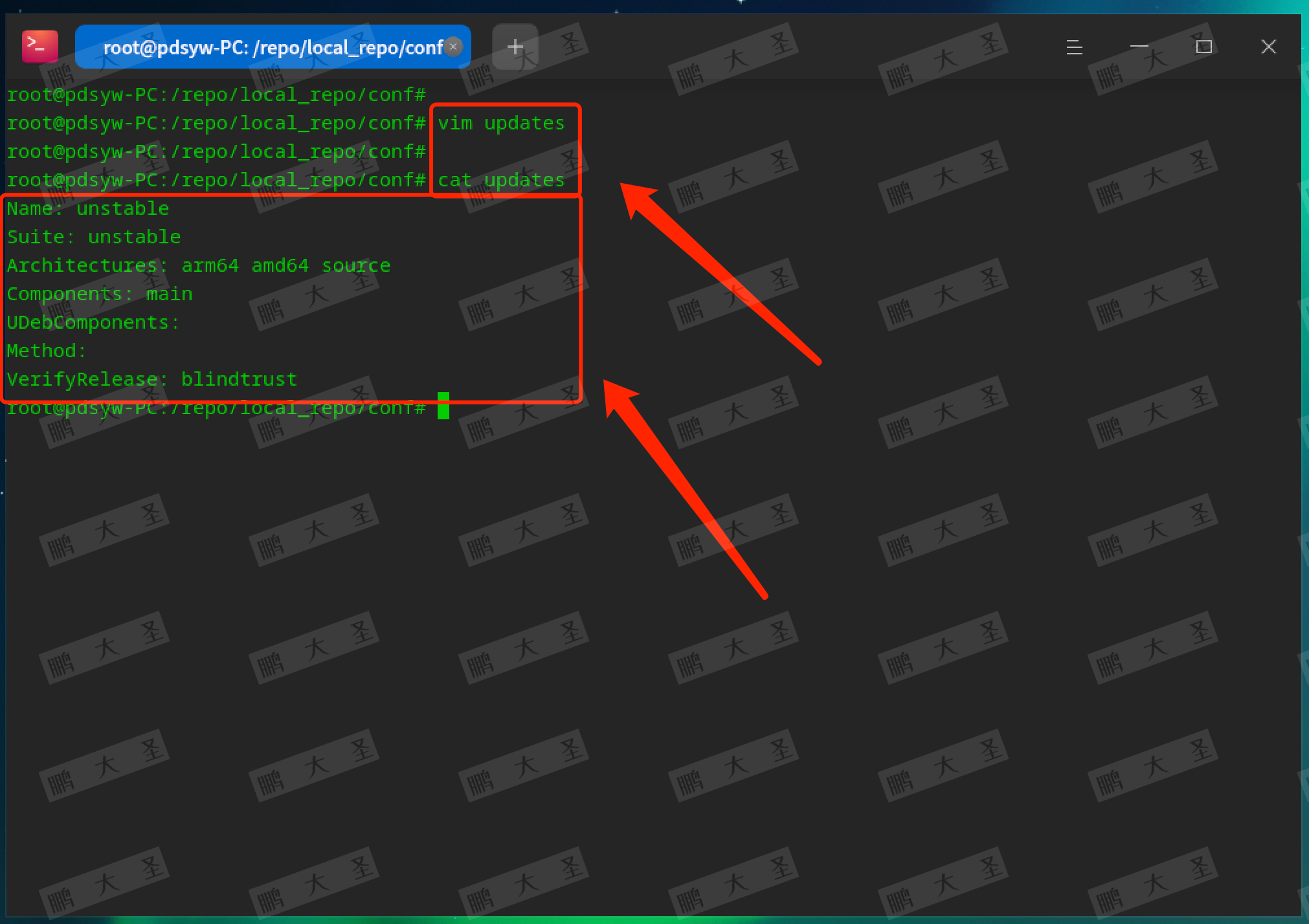Image resolution: width=1309 pixels, height=924 pixels.
Task: Click the 'Suite: unstable' output line
Action: click(x=94, y=237)
